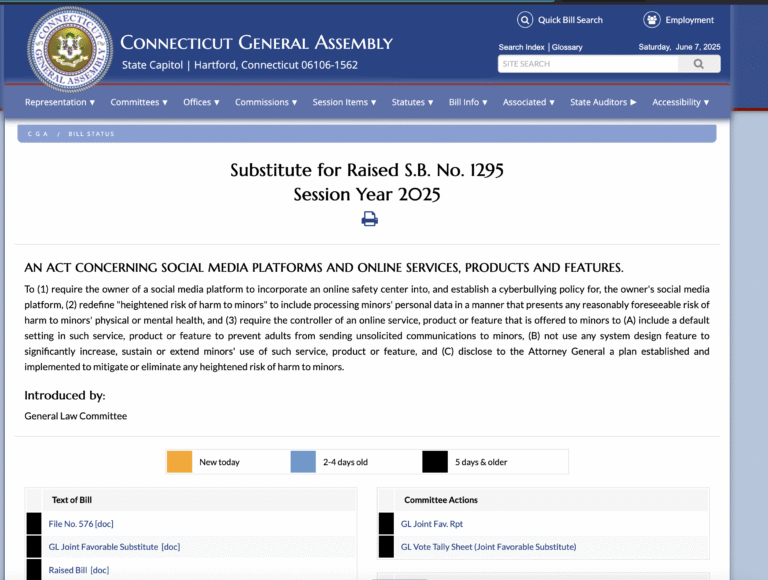This screenshot has height=580, width=768.
Task: Click the Committee Actions table header
Action: pyautogui.click(x=441, y=500)
